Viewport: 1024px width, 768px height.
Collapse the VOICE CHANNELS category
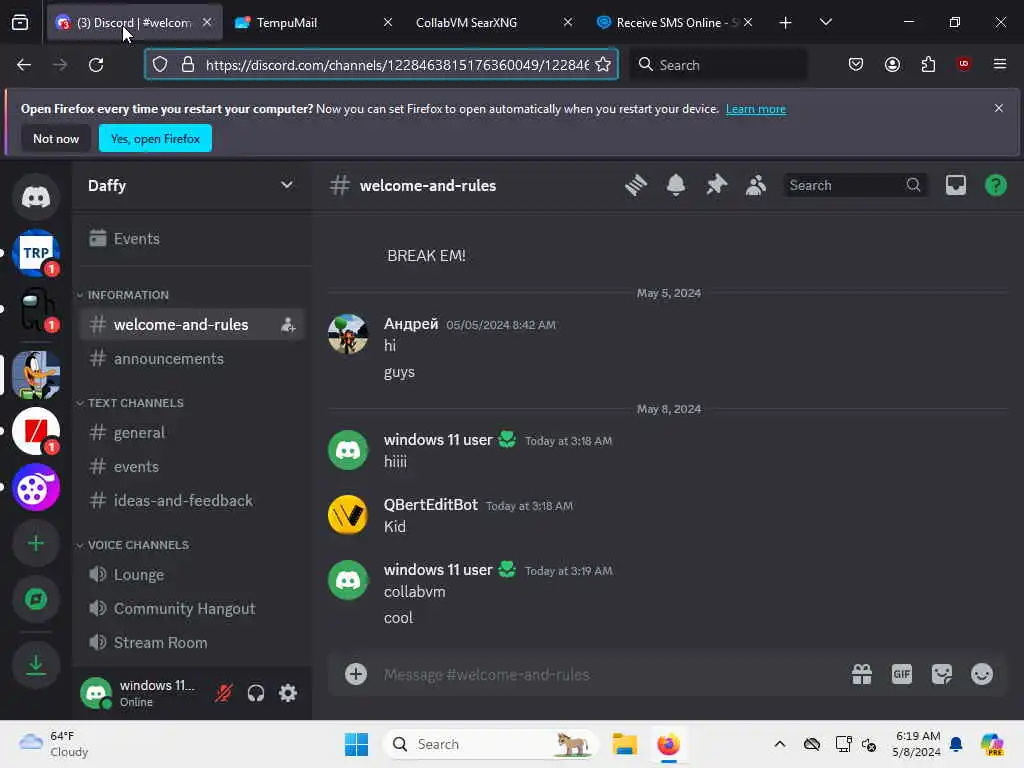tap(133, 545)
